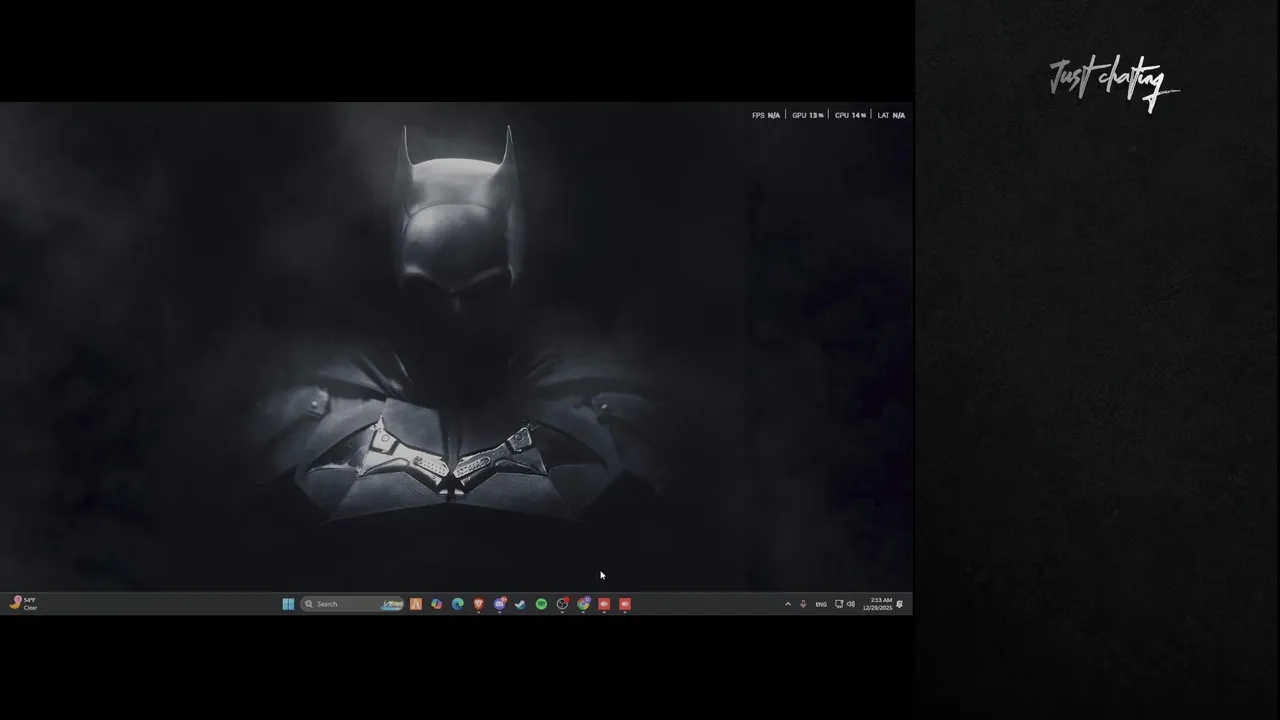Open Microsoft Edge from the taskbar
This screenshot has width=1280, height=720.
point(458,604)
